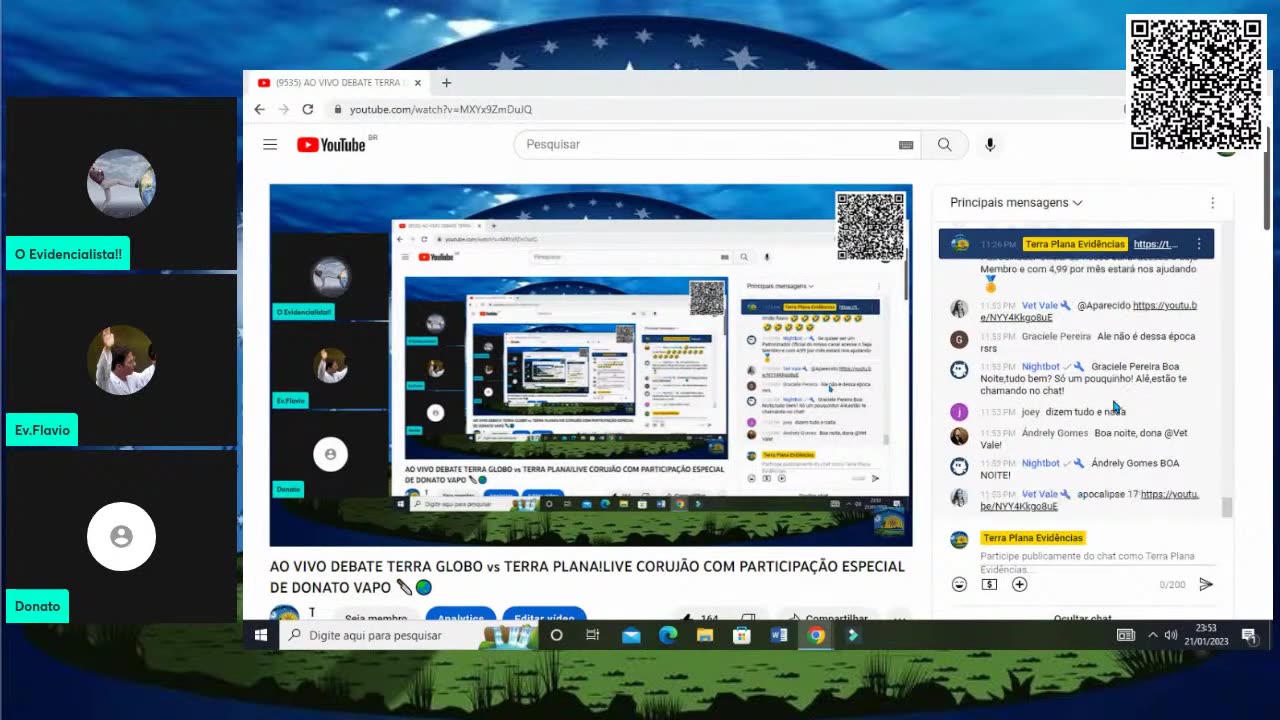The width and height of the screenshot is (1280, 720).
Task: Click the Compartilhar share button
Action: pyautogui.click(x=827, y=617)
